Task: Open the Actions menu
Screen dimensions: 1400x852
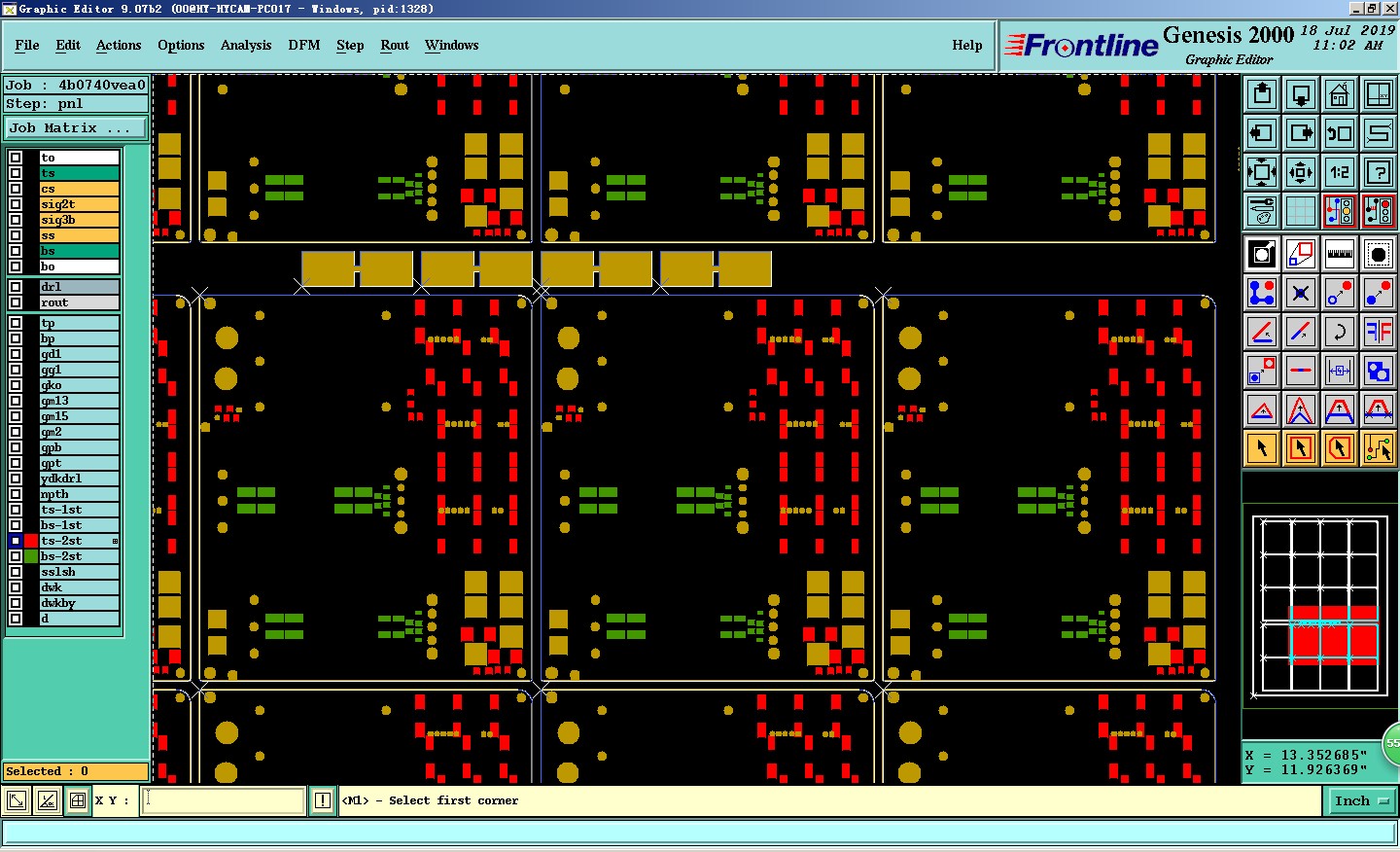Action: 119,45
